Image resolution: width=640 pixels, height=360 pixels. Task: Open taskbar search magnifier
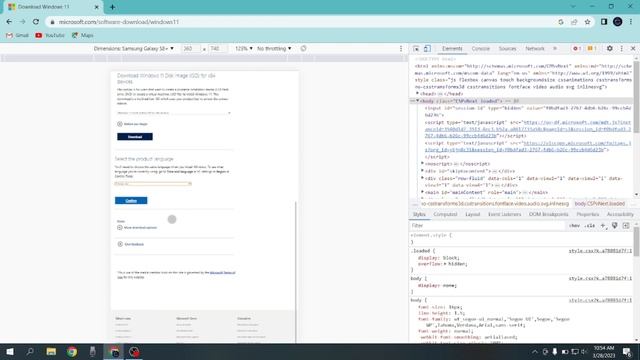pyautogui.click(x=30, y=351)
